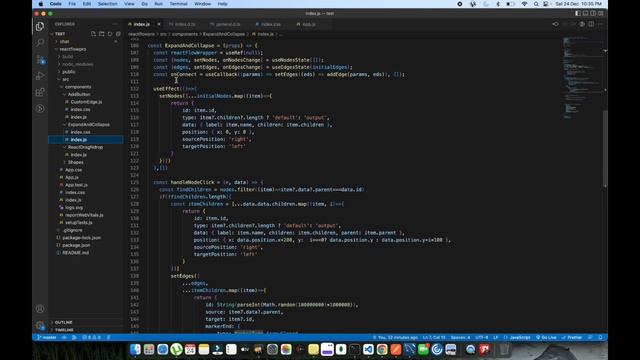
Task: Open the Run and Debug view
Action: 40,76
